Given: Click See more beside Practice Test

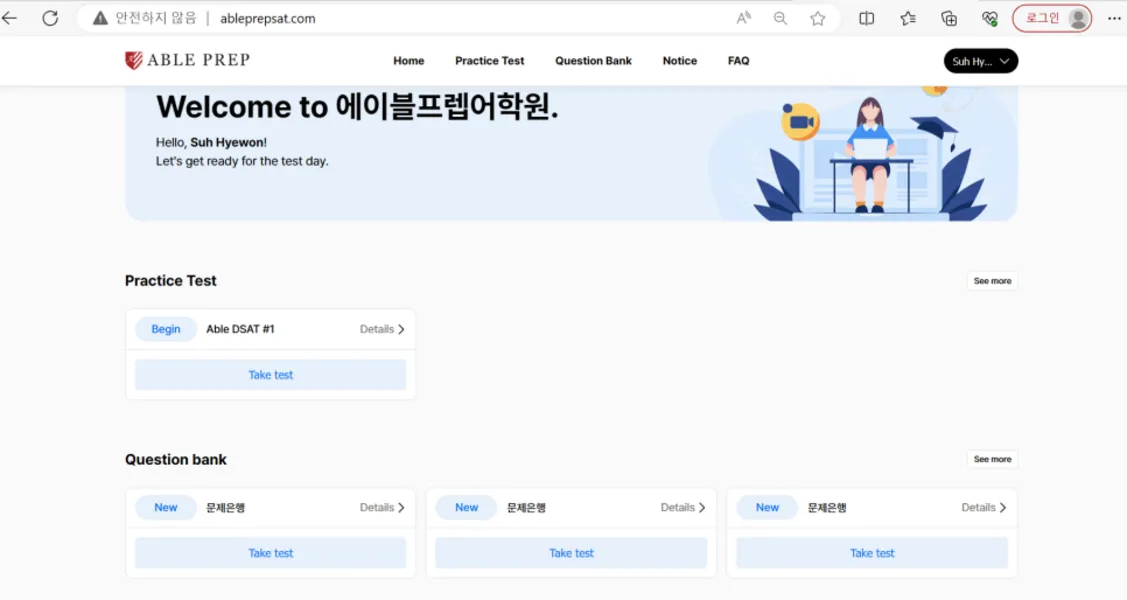Looking at the screenshot, I should click(x=992, y=281).
